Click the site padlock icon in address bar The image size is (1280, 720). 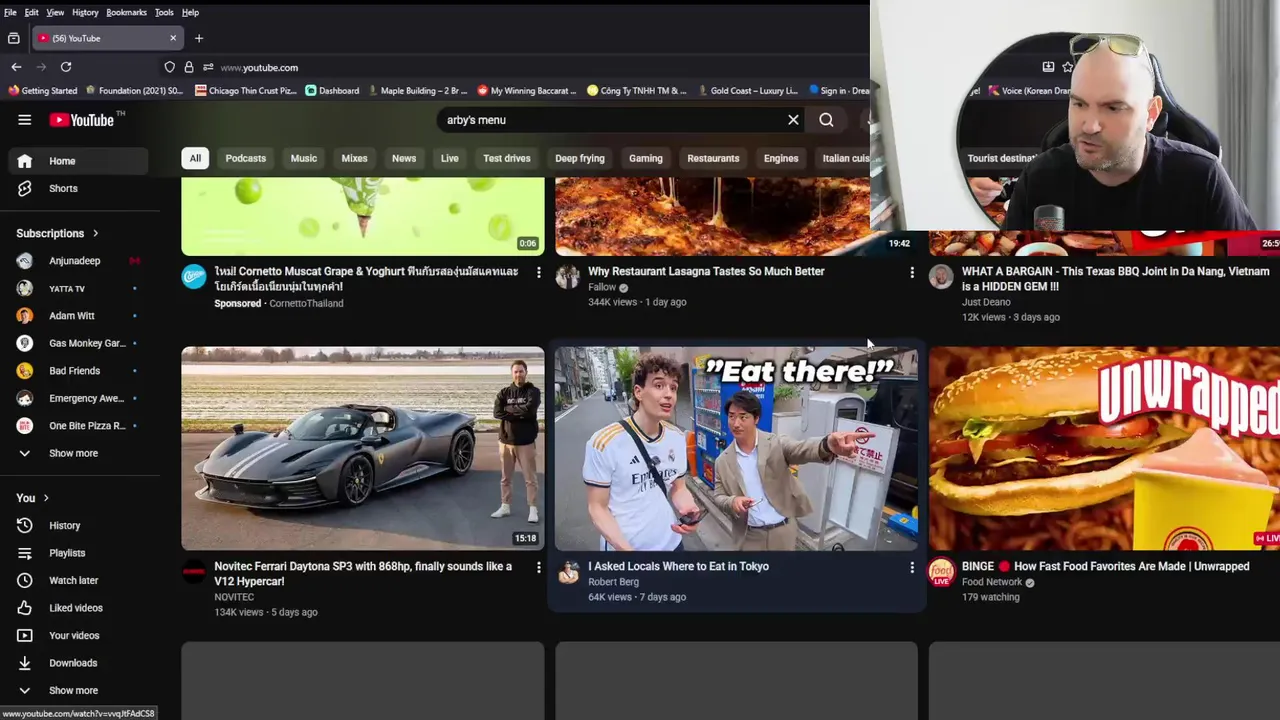(x=189, y=67)
